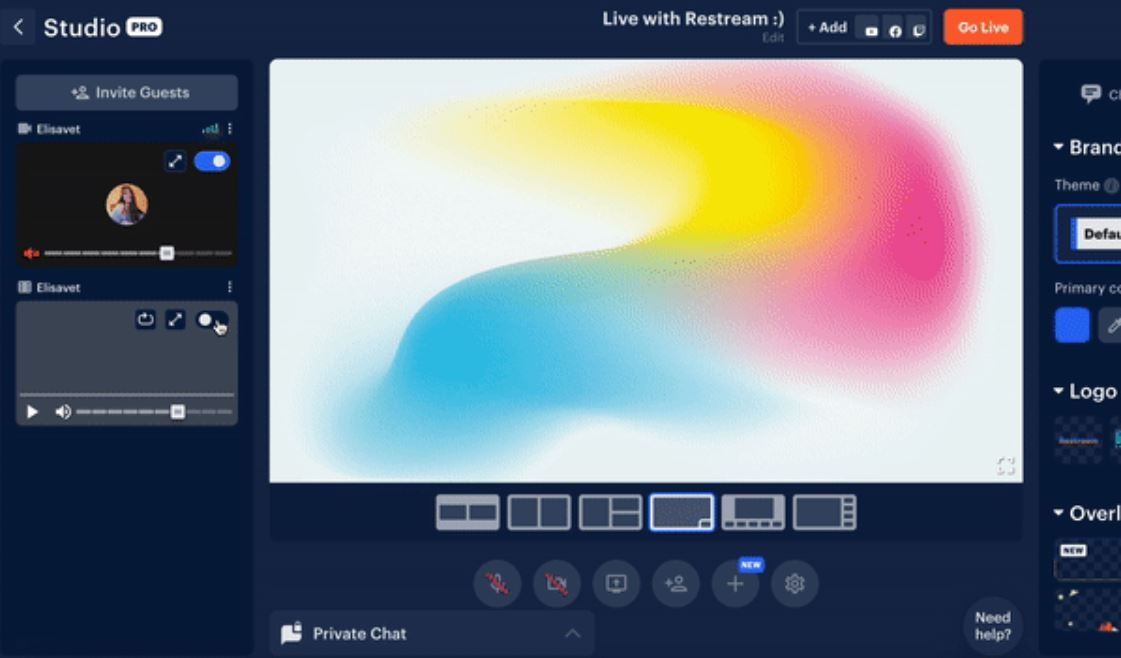Click Edit under the Live with Restream title
Viewport: 1121px width, 658px height.
point(773,39)
